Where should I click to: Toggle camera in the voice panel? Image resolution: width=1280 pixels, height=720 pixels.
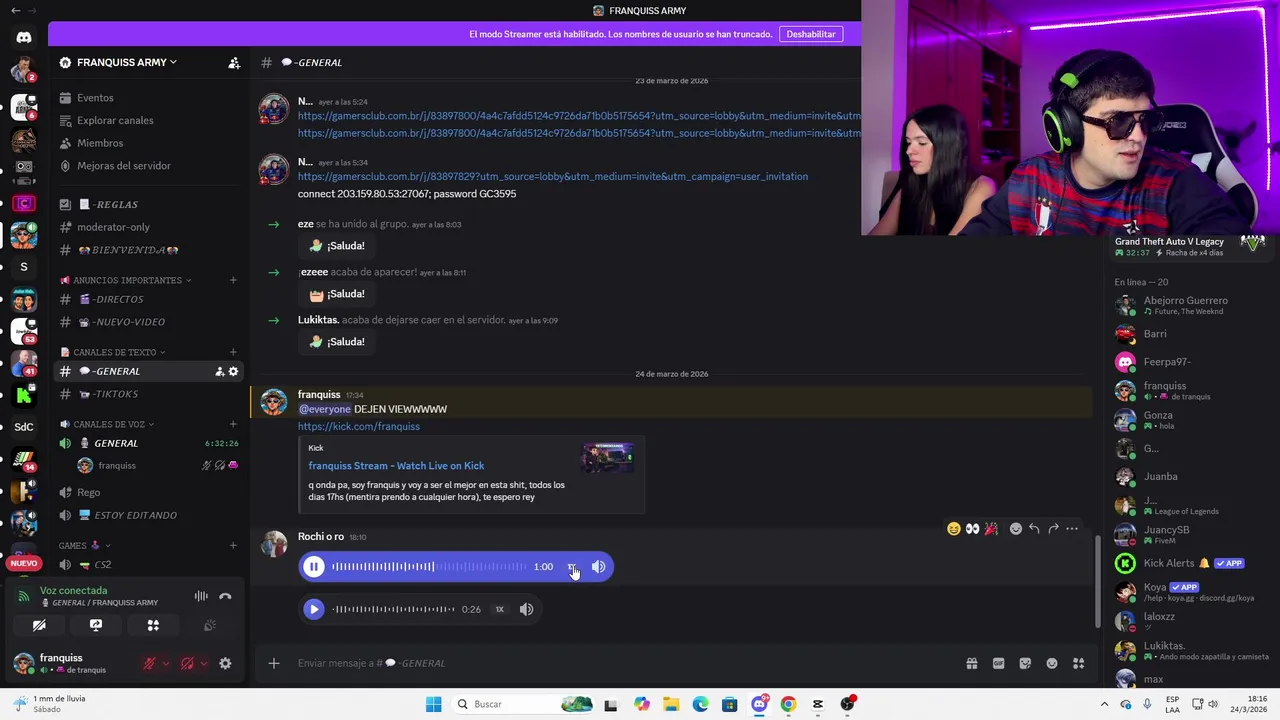pyautogui.click(x=39, y=625)
